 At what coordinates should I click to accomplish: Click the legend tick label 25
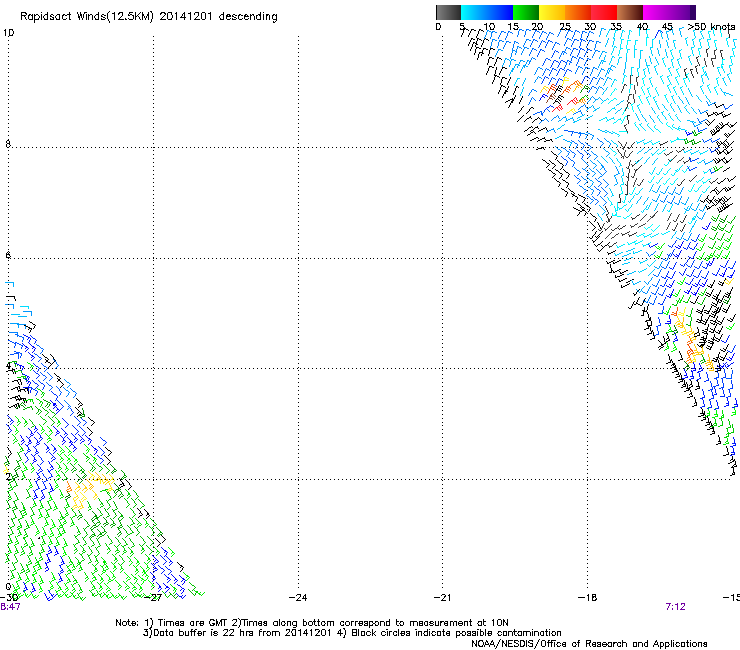(x=565, y=27)
